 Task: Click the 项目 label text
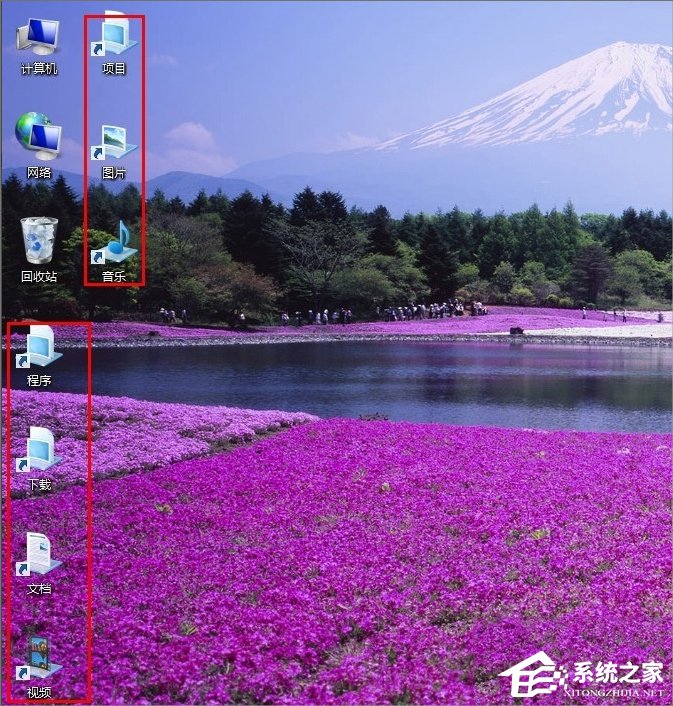(114, 69)
